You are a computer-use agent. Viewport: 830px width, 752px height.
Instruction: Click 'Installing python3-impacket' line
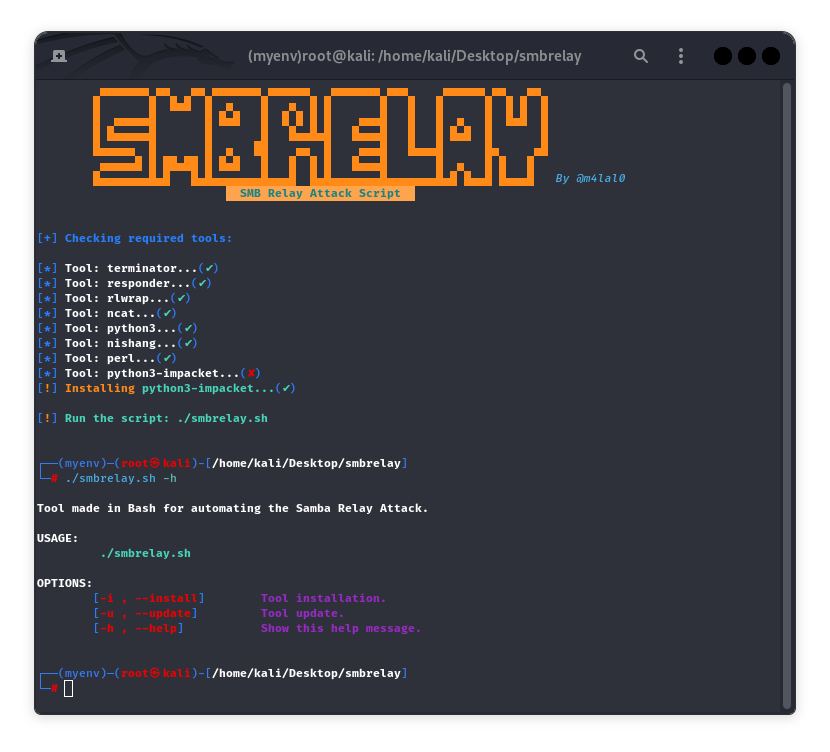coord(166,388)
